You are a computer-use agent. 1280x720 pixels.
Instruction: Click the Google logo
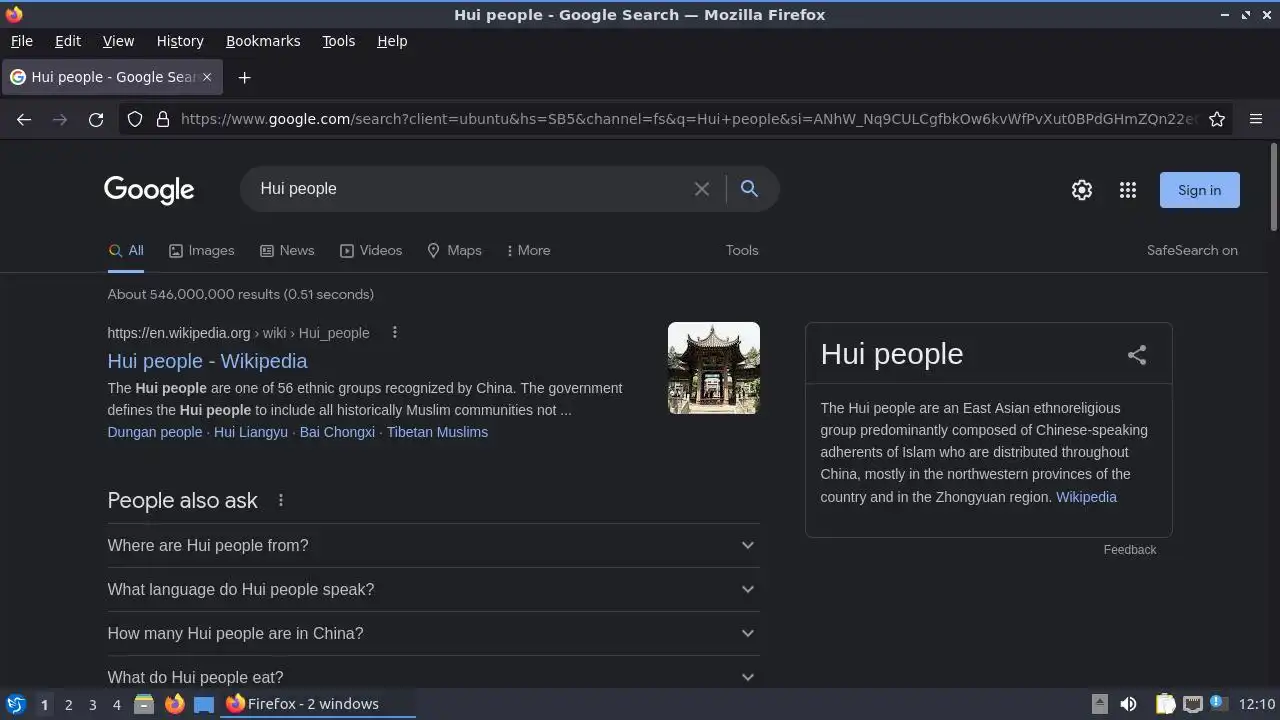pos(149,190)
